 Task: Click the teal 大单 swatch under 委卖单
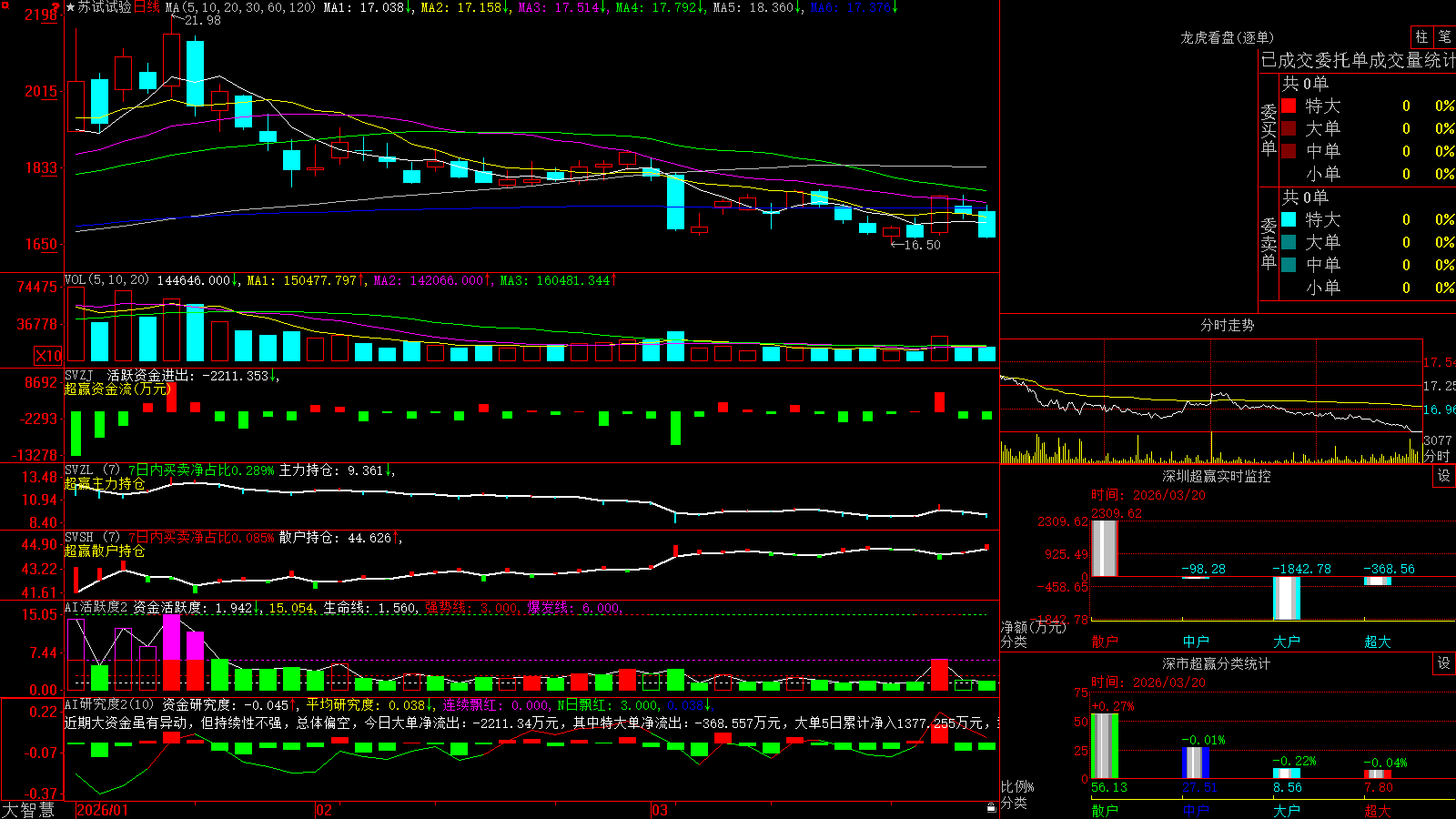(1289, 242)
